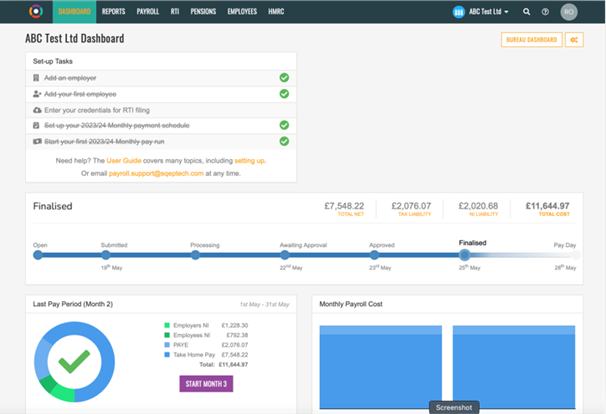Click green check beside Add your first employee
Viewport: 606px width, 414px height.
(x=284, y=94)
